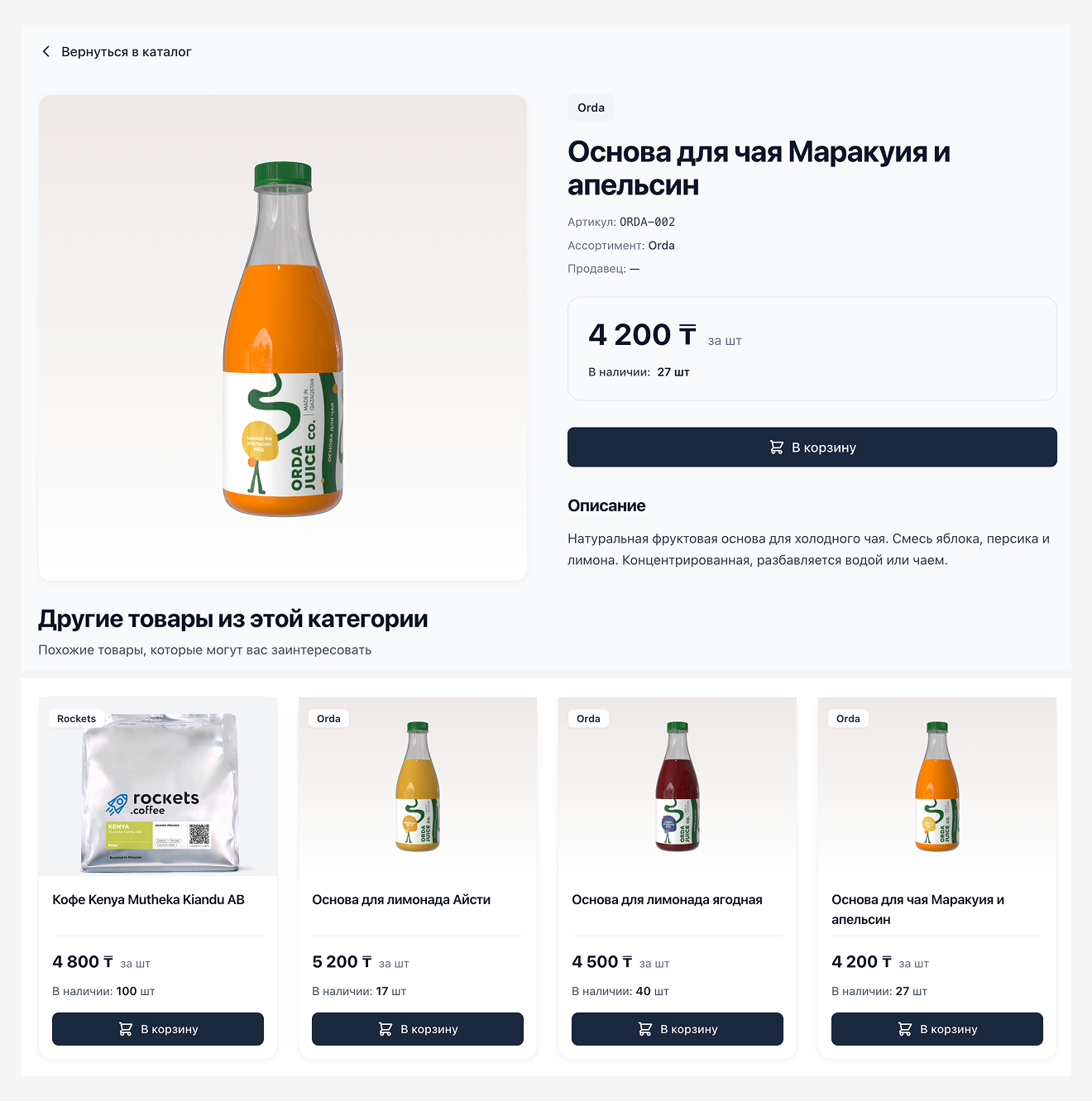Click the Rockets badge on coffee card

click(76, 719)
